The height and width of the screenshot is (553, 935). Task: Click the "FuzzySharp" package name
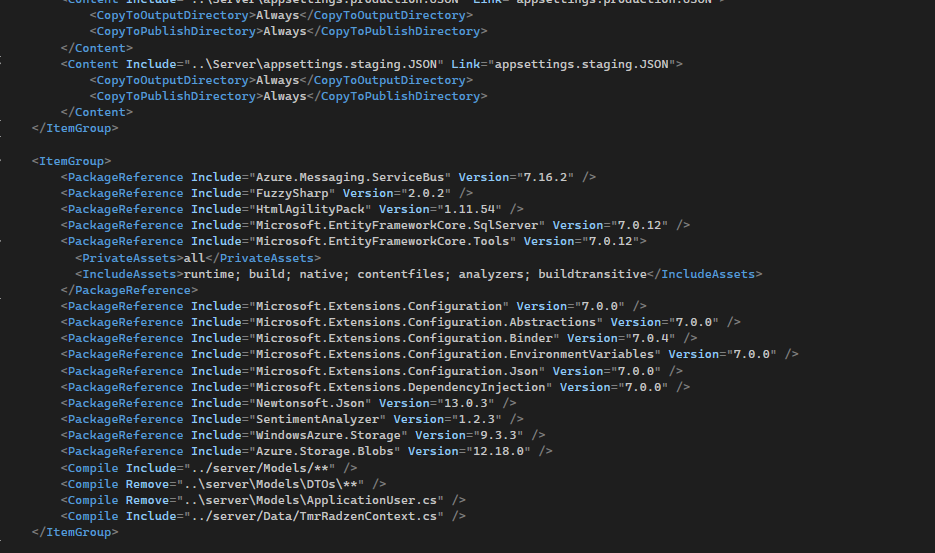(x=292, y=193)
